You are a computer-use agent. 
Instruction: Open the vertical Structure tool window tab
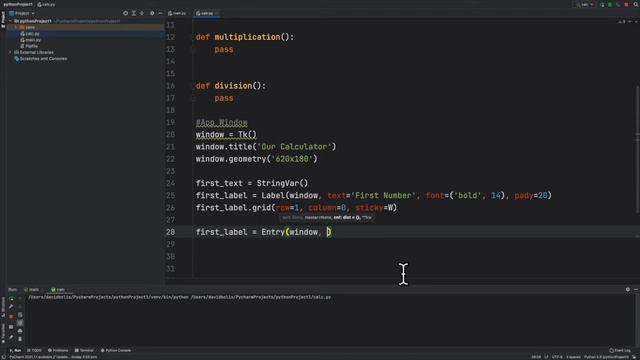(x=3, y=307)
